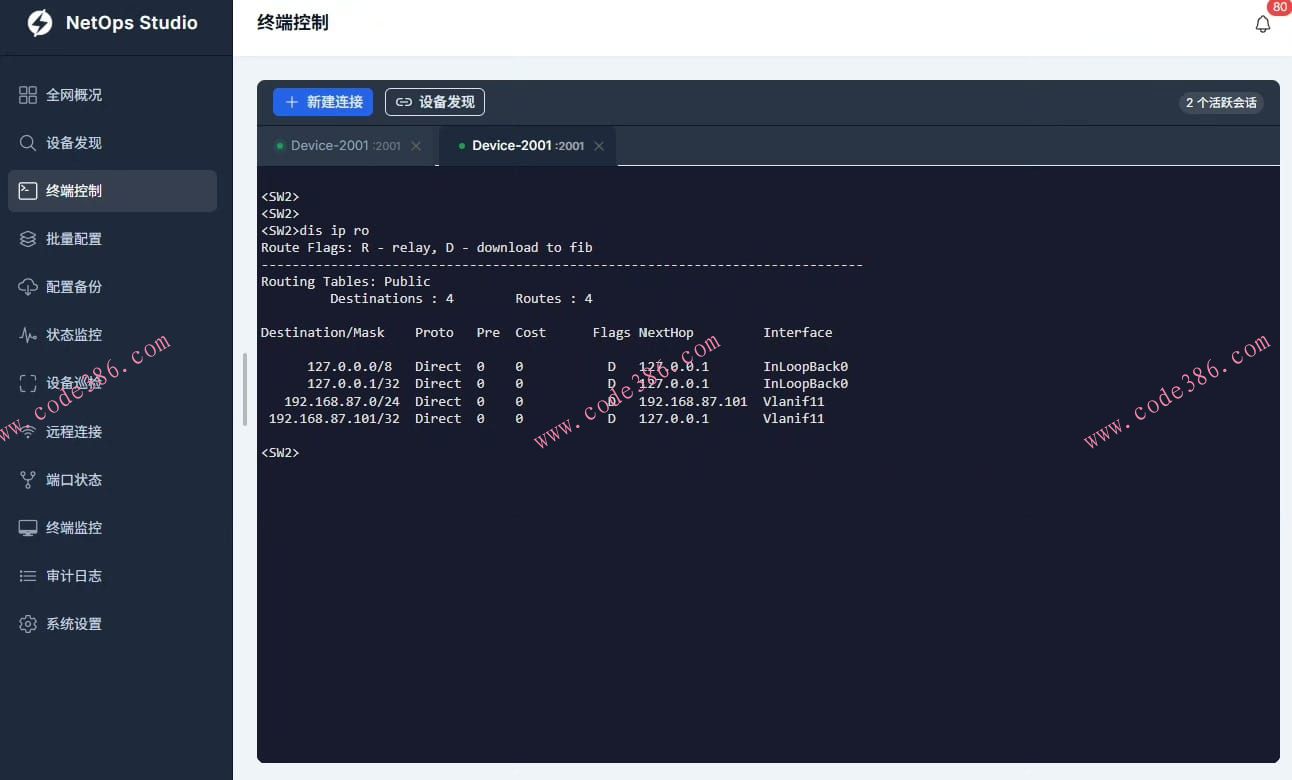Viewport: 1292px width, 780px height.
Task: Click the plus icon in 新建连接
Action: [292, 102]
